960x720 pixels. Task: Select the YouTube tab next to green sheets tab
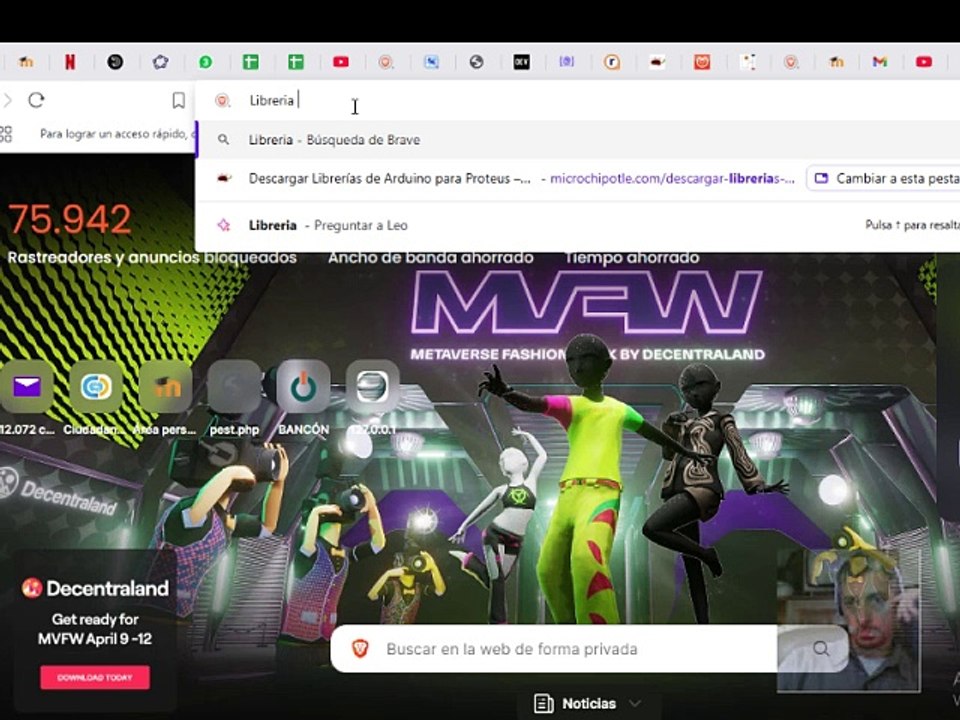(x=341, y=62)
